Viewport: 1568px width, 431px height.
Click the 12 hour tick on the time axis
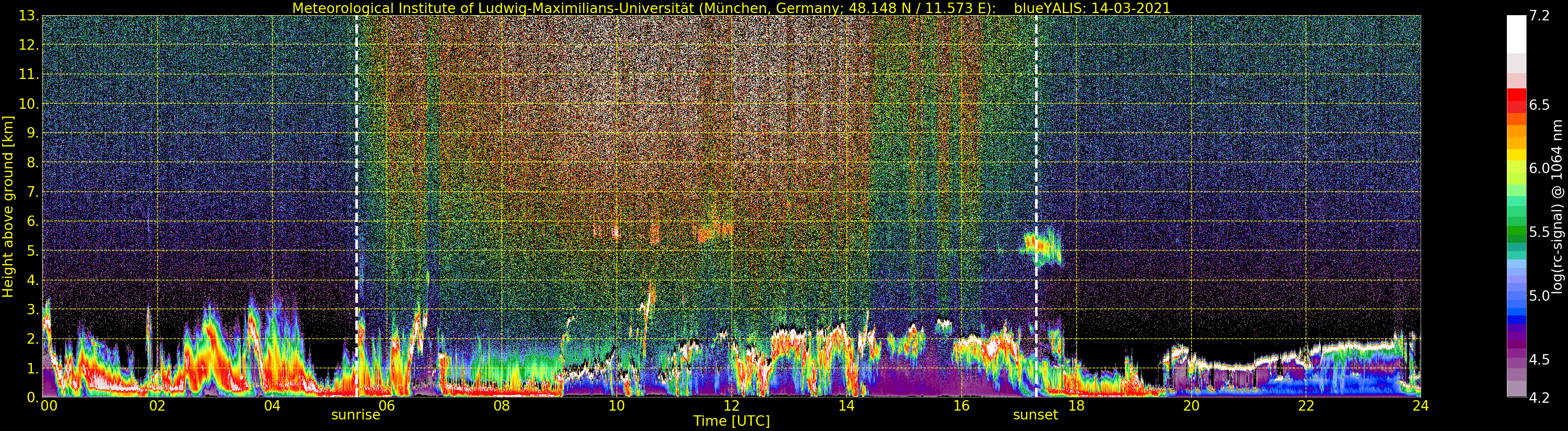point(731,406)
